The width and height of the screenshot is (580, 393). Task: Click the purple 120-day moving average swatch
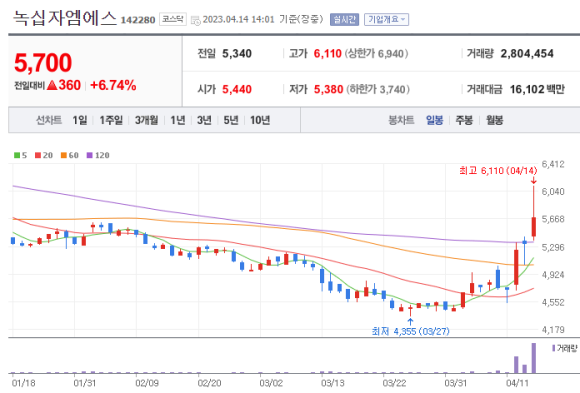90,155
